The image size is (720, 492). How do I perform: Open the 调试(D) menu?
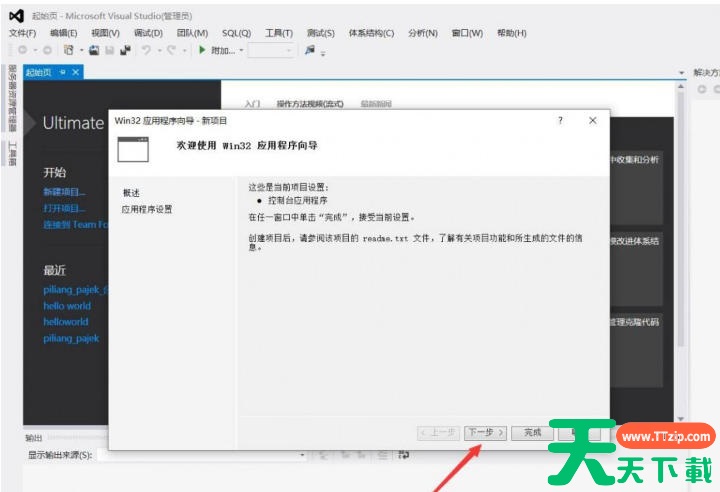148,33
